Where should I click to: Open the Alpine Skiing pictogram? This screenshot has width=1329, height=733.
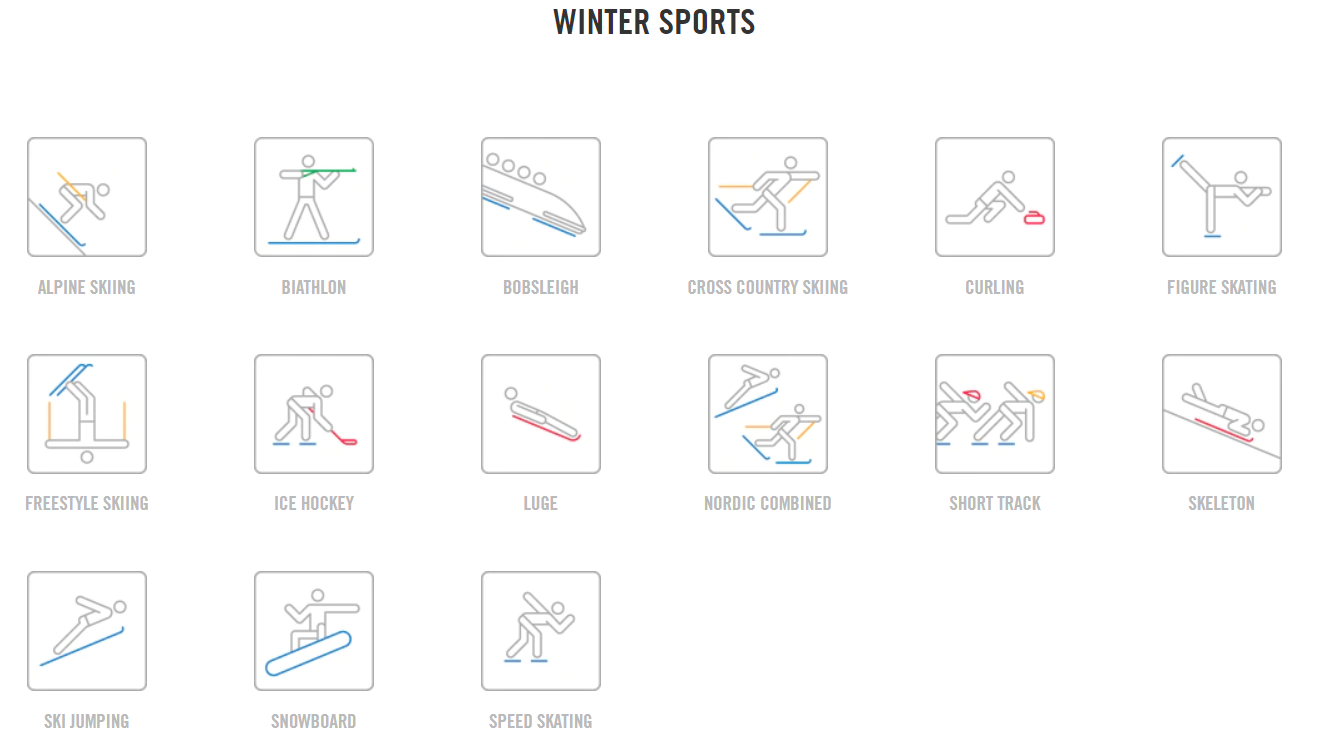(x=87, y=197)
